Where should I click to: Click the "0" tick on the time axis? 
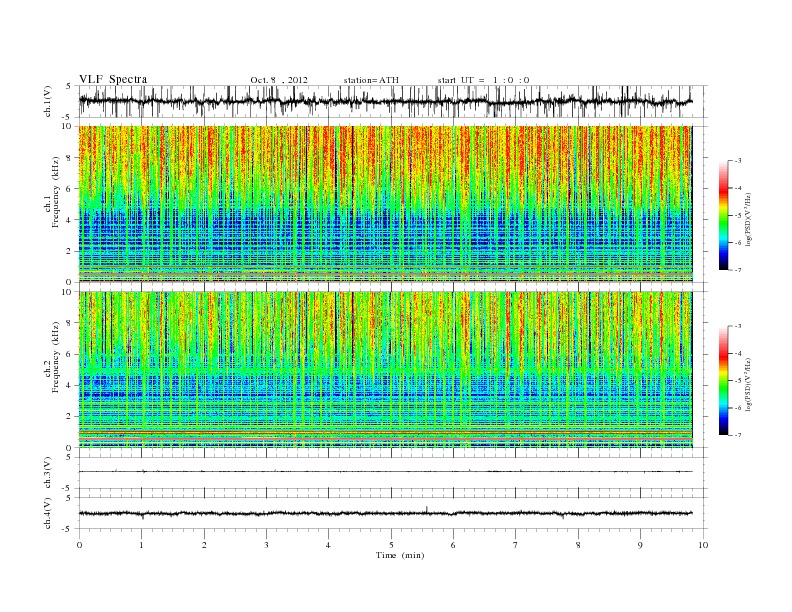point(79,545)
